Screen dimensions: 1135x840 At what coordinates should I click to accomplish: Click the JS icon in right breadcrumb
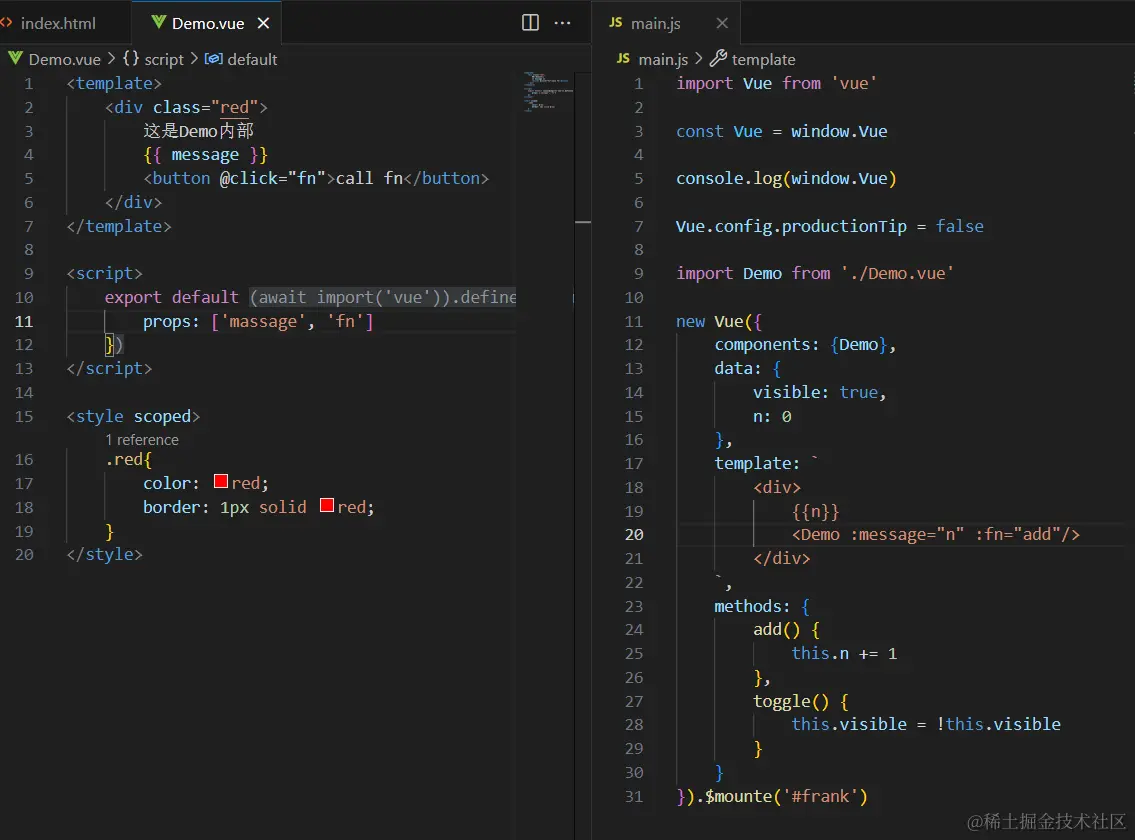(623, 59)
